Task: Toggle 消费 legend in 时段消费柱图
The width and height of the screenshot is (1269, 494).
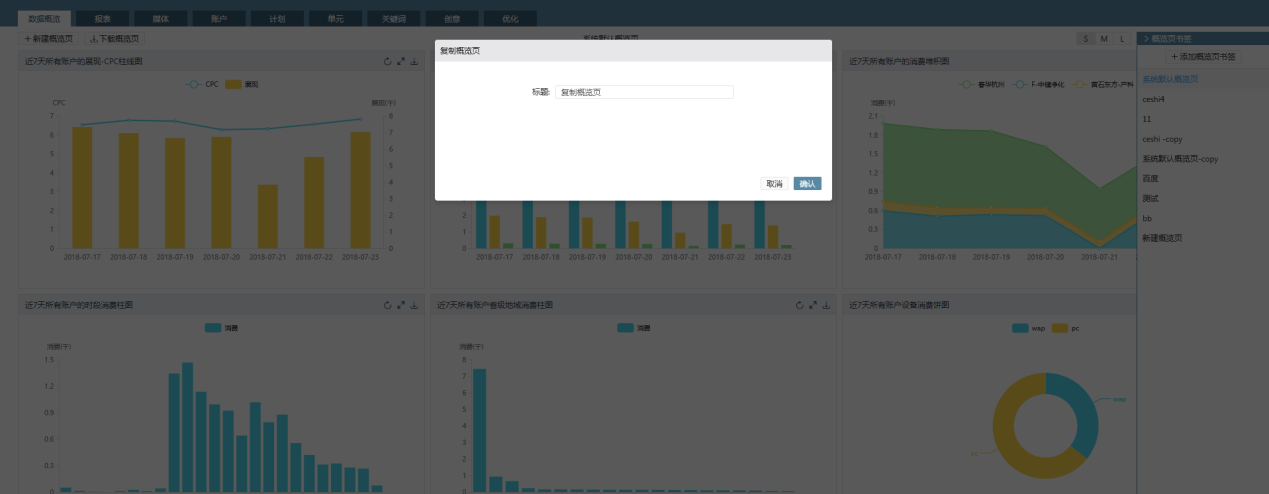Action: coord(222,327)
